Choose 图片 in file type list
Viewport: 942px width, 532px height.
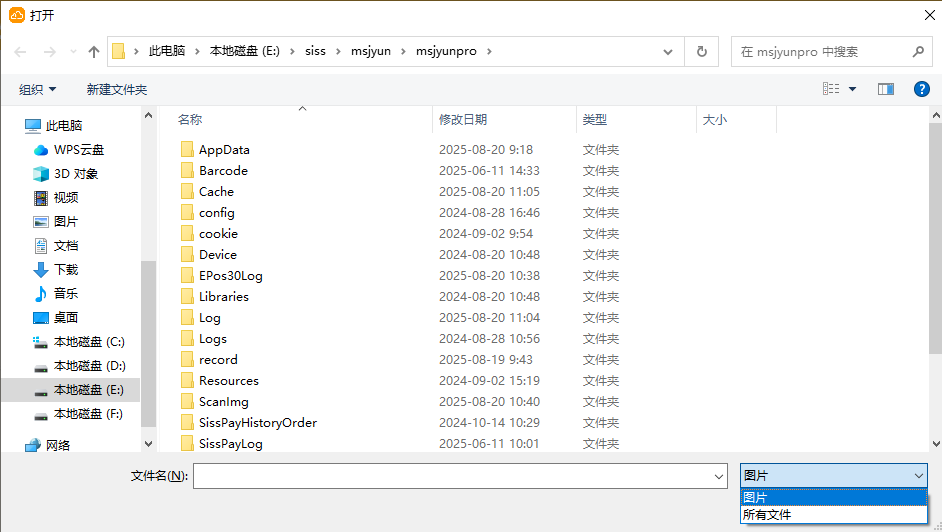(834, 498)
